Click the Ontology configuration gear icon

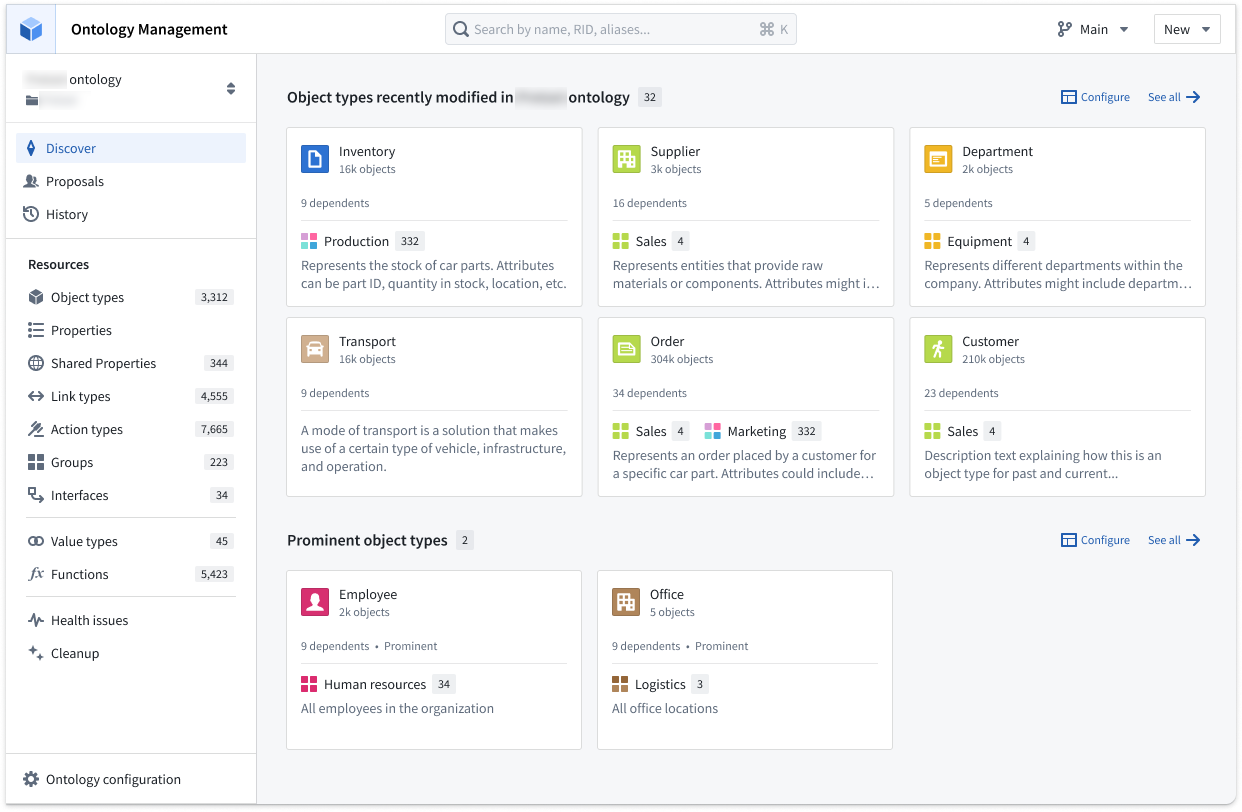[x=31, y=779]
